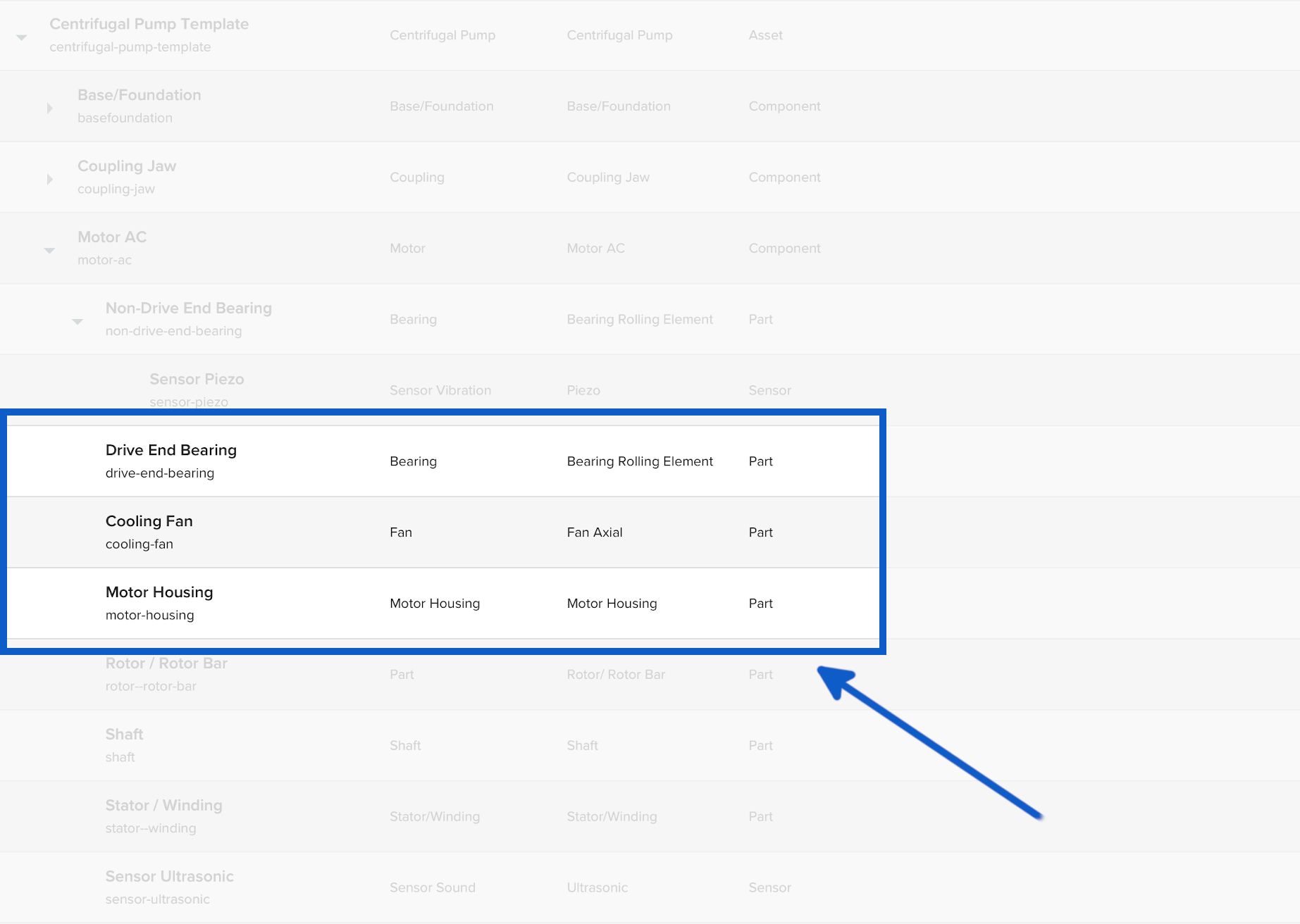
Task: Open the Stator / Winding name
Action: point(163,806)
